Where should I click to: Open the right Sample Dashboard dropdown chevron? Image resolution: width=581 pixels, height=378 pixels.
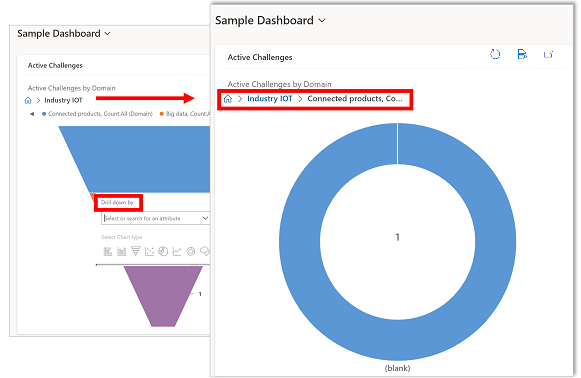(322, 21)
